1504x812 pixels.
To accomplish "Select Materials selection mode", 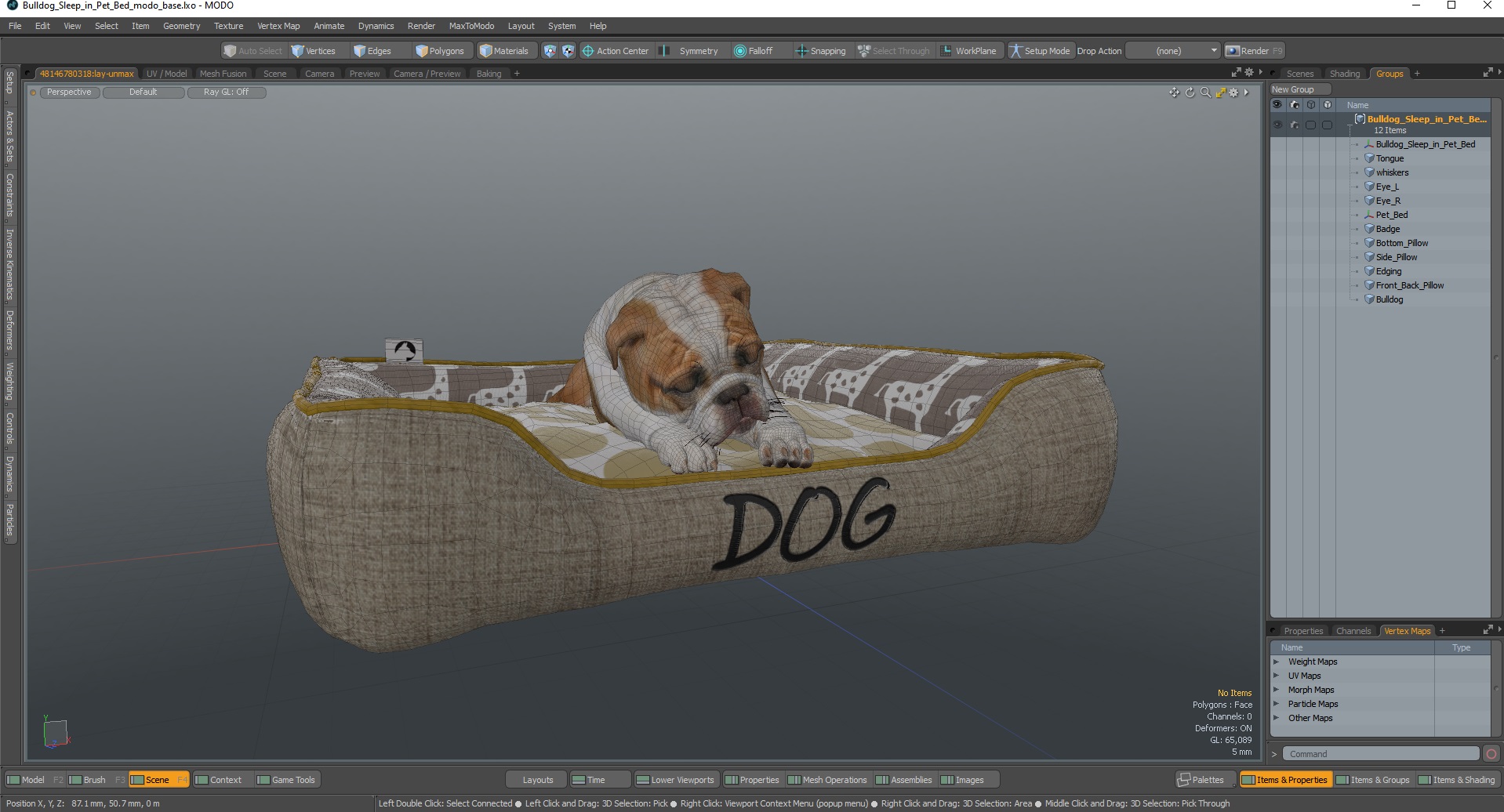I will [504, 51].
